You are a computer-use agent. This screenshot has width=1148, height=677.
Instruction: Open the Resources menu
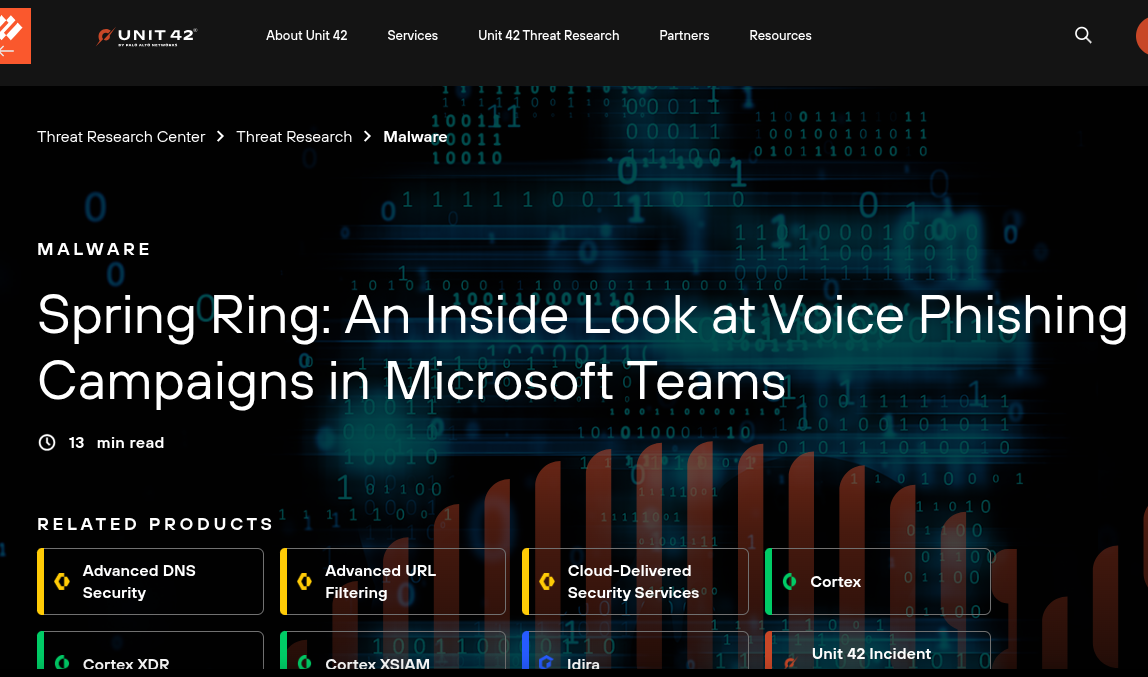[780, 35]
